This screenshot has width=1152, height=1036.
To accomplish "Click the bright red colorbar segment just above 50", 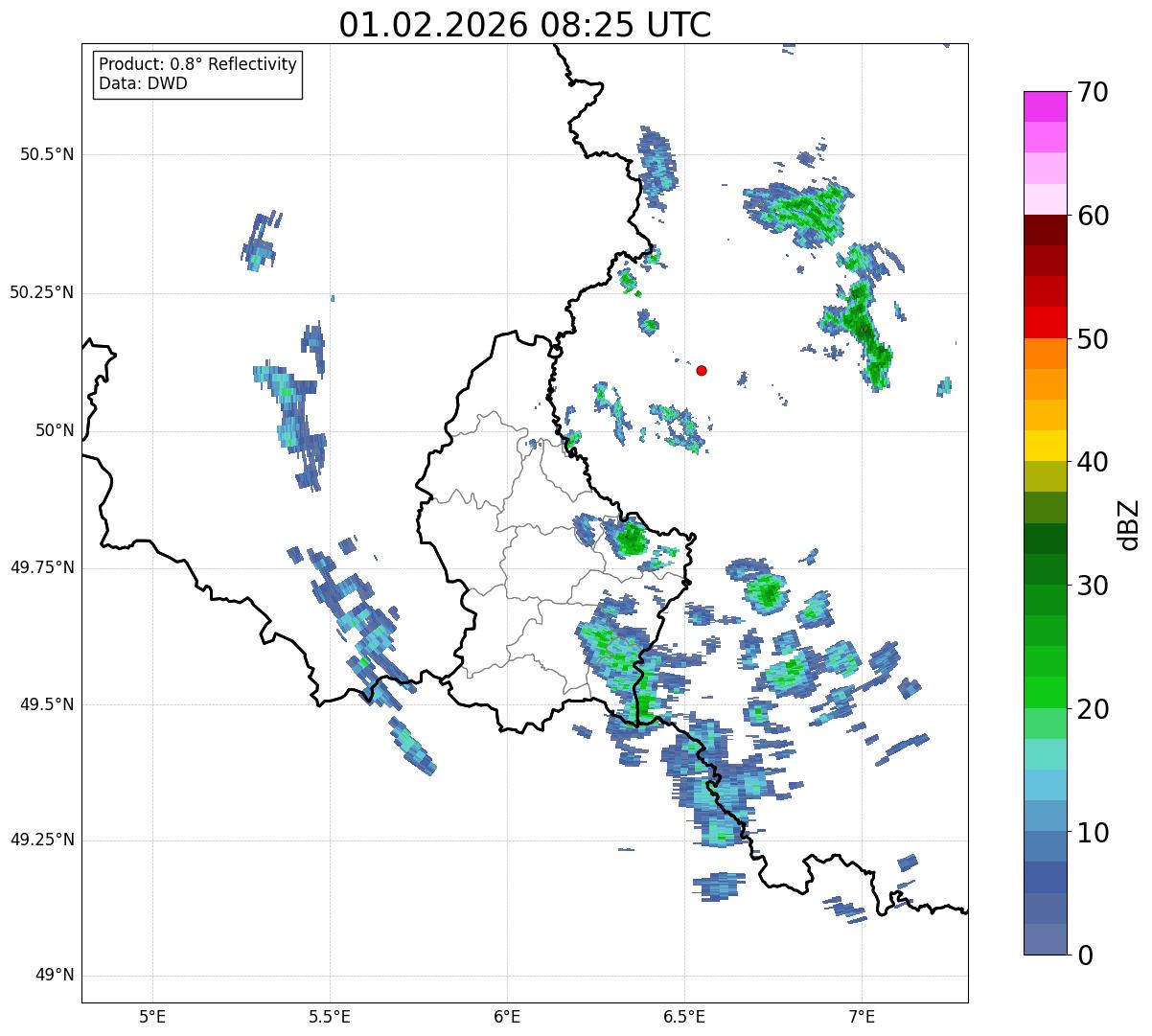I will 1045,323.
